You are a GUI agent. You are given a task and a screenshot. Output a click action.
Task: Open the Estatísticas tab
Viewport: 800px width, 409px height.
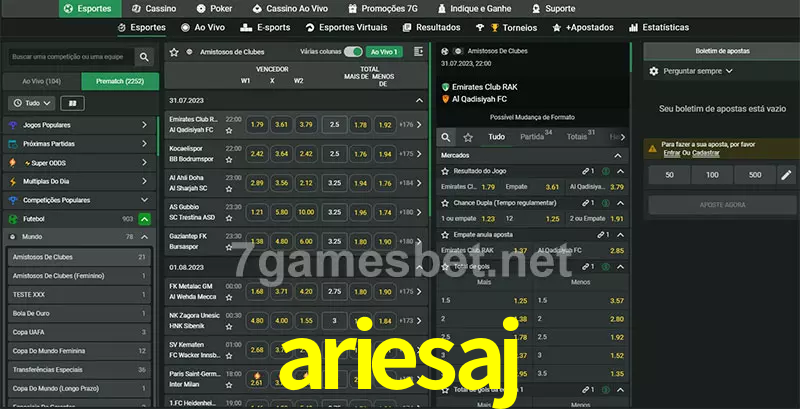[659, 28]
